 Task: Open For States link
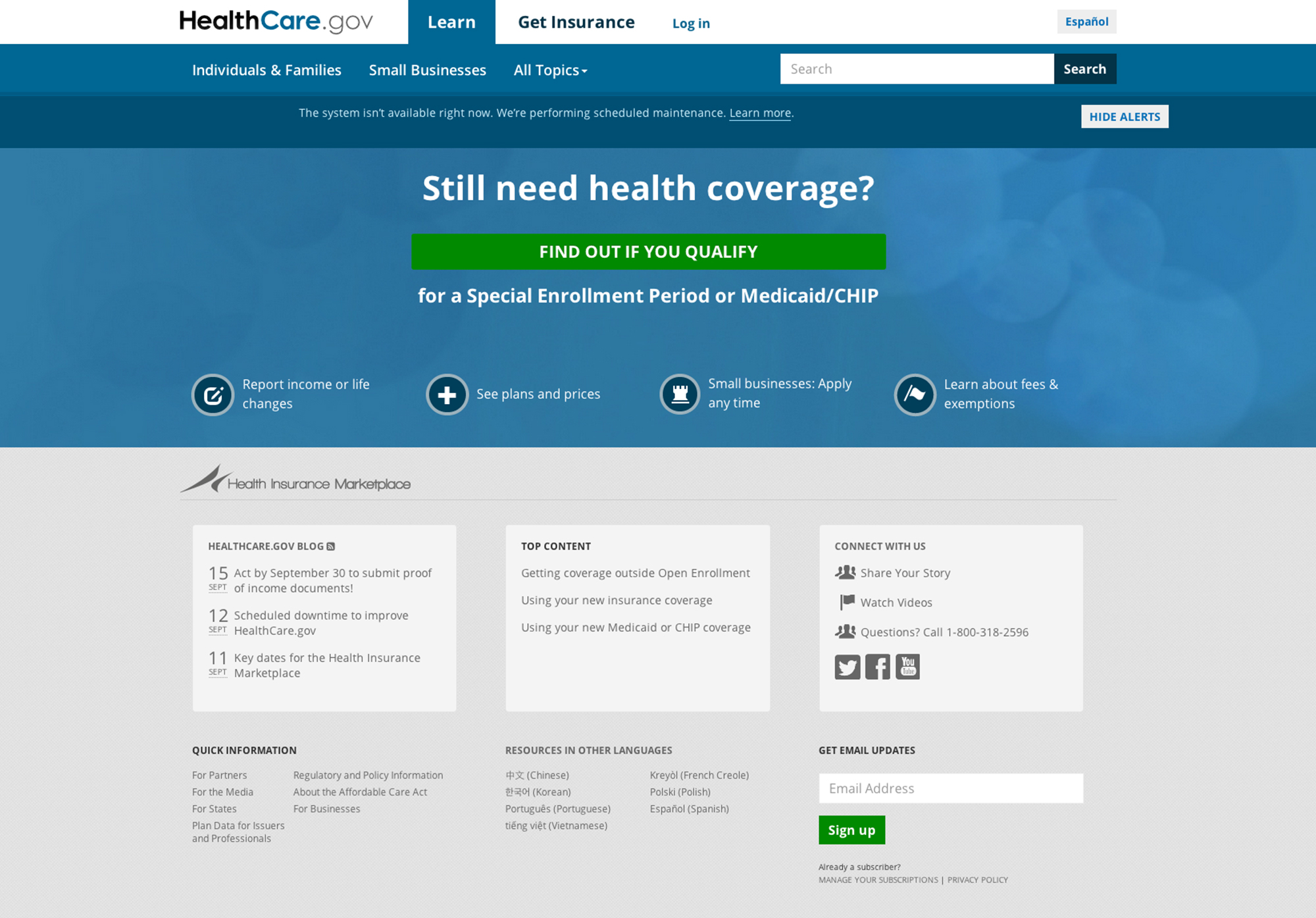click(x=215, y=809)
